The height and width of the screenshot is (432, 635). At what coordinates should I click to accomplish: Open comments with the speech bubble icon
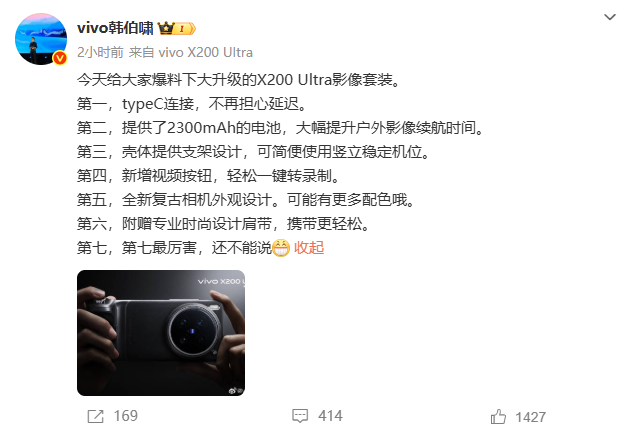300,416
